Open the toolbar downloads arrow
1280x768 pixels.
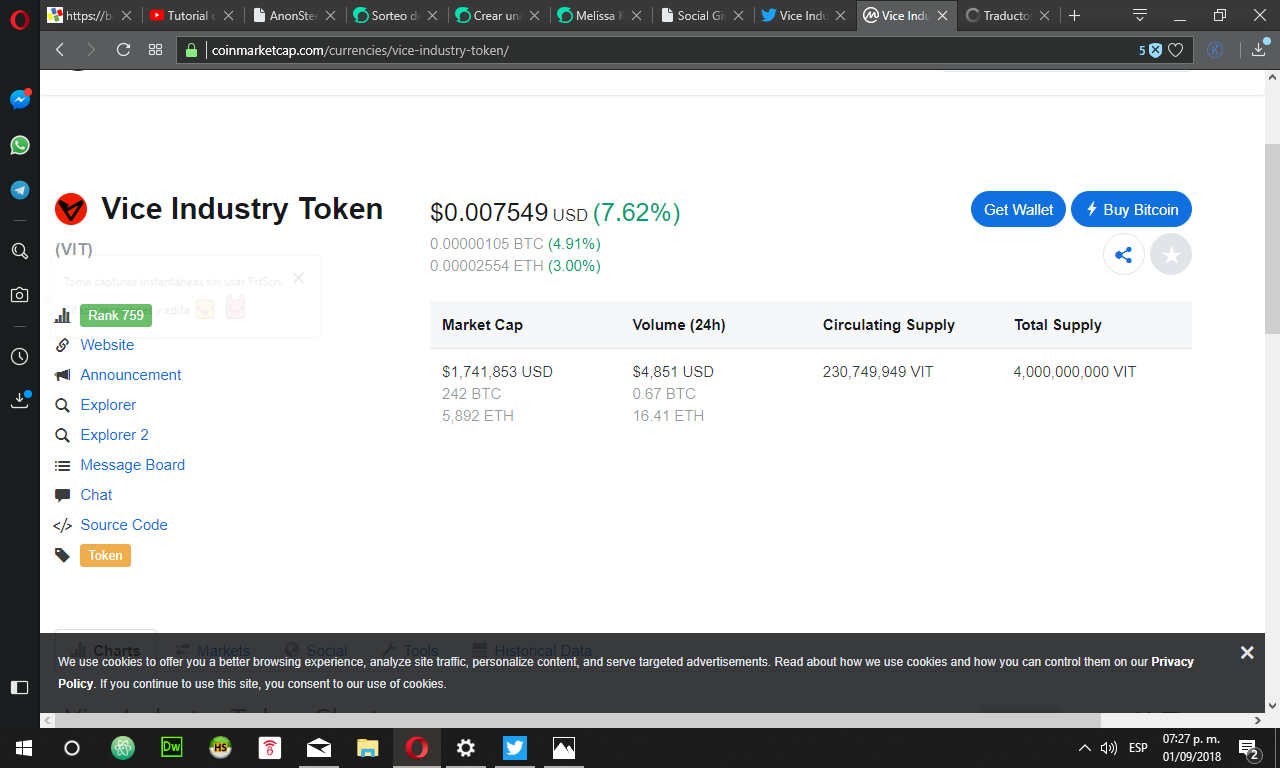(x=1259, y=50)
